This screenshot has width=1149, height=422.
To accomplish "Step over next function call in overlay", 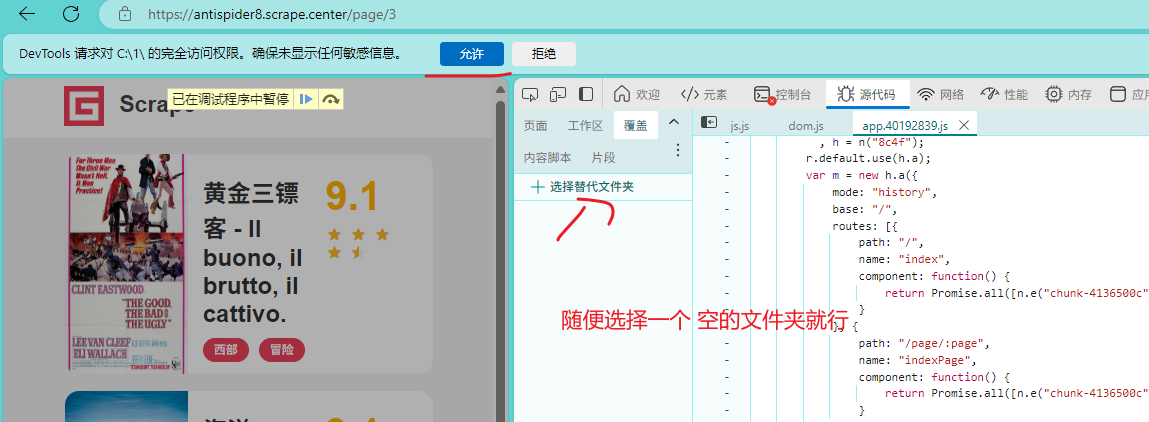I will click(331, 99).
